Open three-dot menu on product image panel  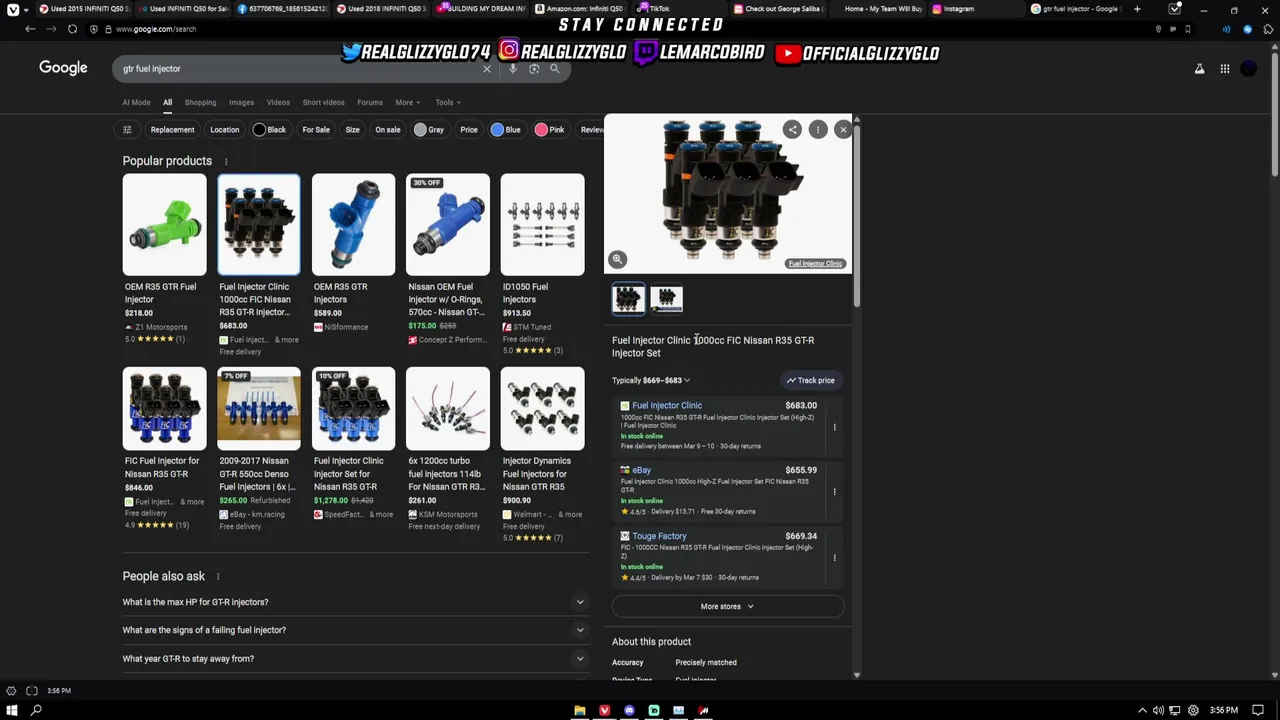(818, 129)
